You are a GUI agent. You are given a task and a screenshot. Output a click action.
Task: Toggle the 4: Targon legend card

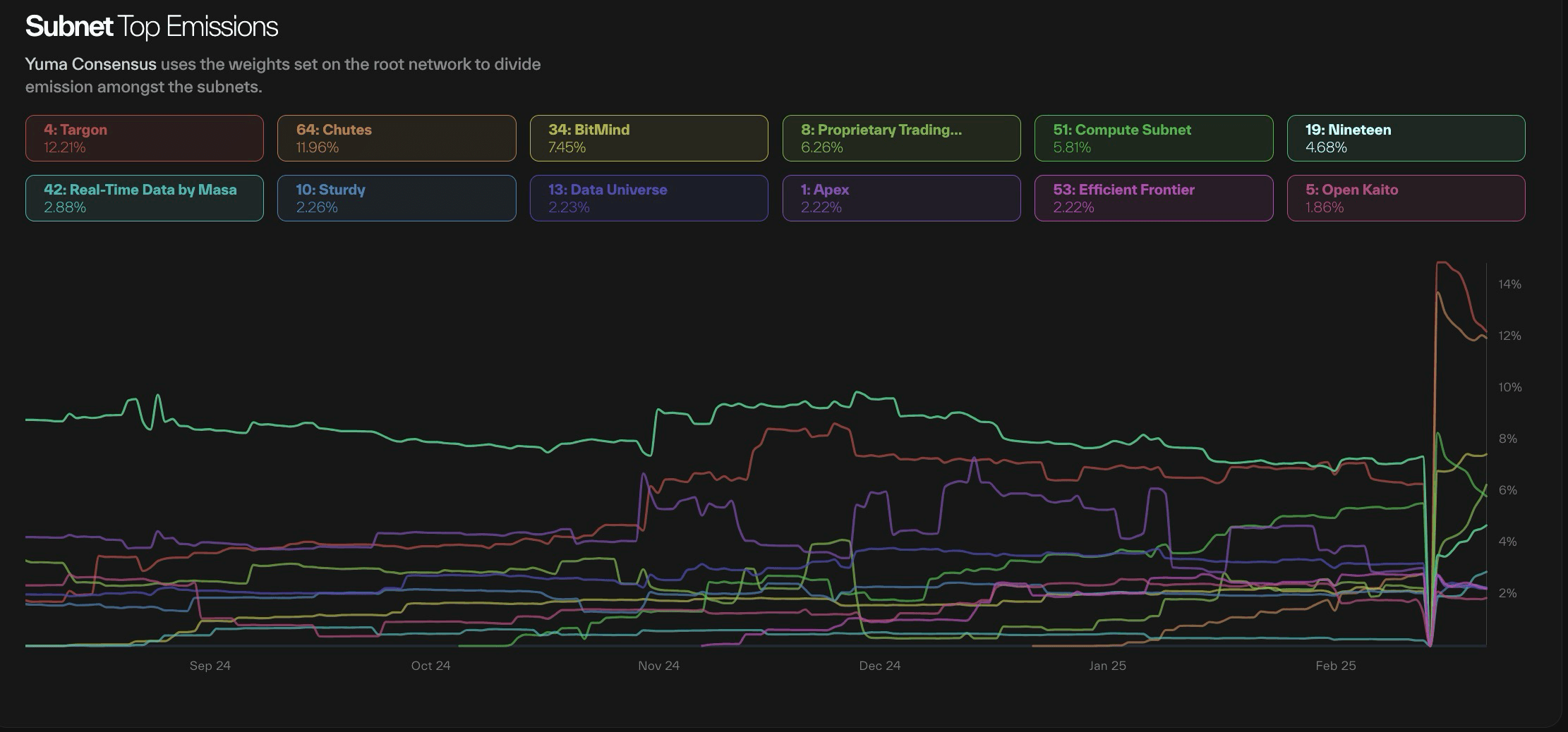click(x=145, y=138)
